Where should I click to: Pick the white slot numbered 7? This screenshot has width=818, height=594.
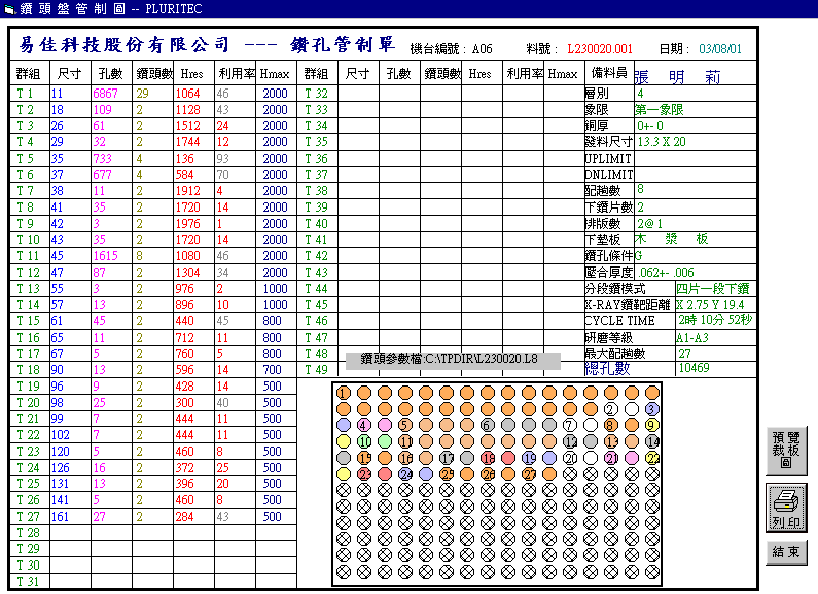[x=570, y=425]
